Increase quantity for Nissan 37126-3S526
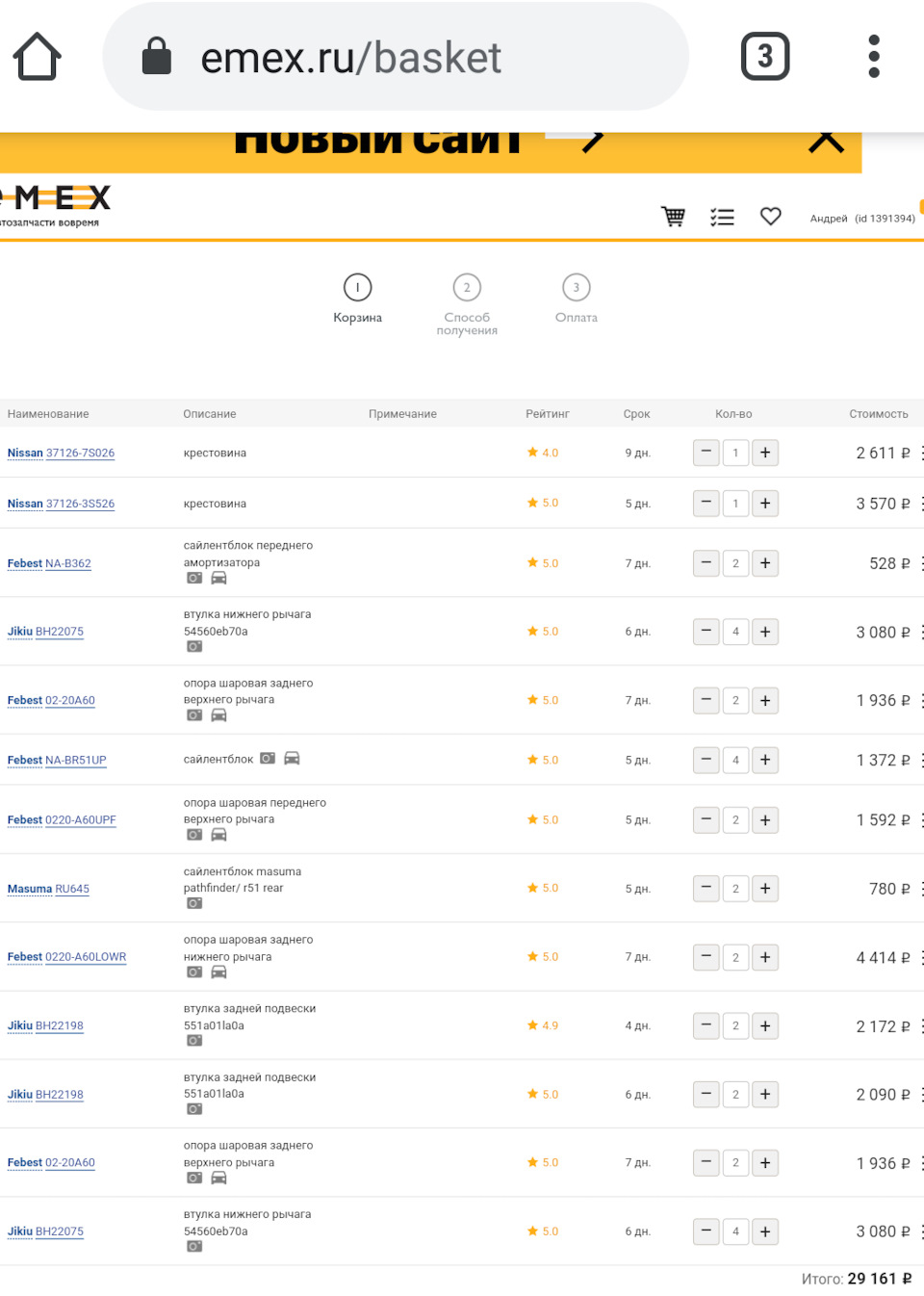 pyautogui.click(x=765, y=504)
